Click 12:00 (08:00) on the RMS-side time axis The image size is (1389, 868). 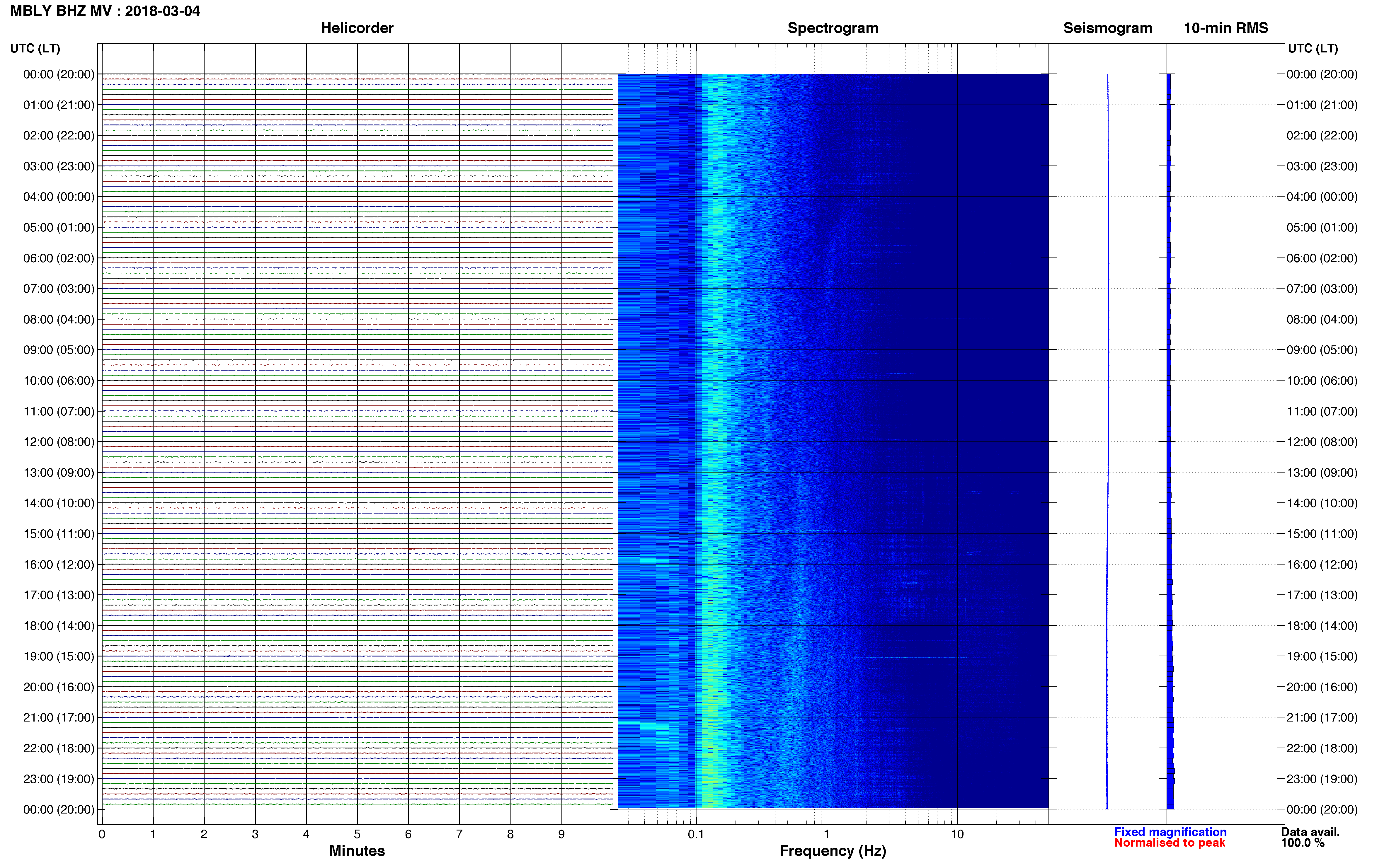point(1322,442)
